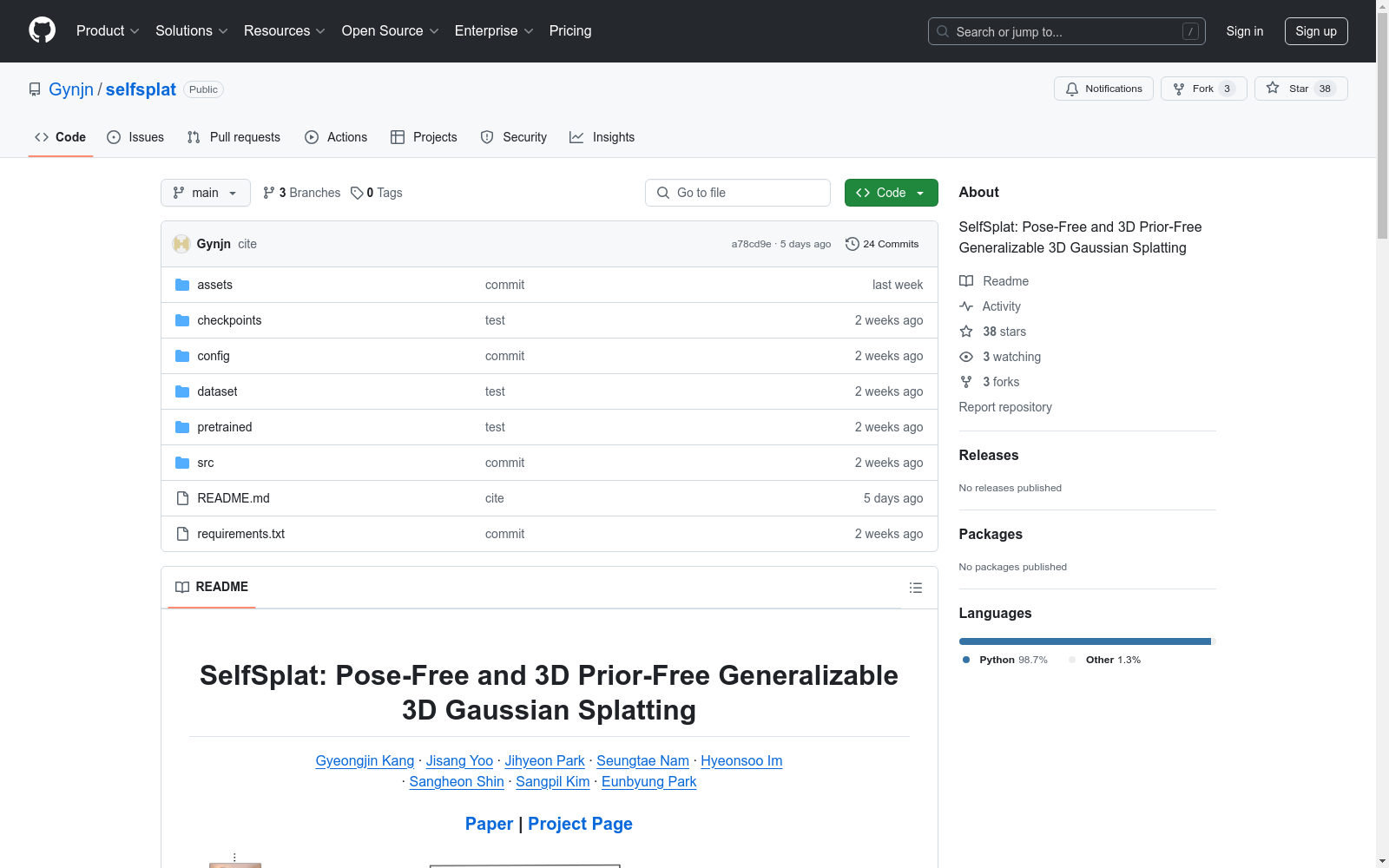Image resolution: width=1389 pixels, height=868 pixels.
Task: Open the checkpoints folder
Action: point(229,320)
